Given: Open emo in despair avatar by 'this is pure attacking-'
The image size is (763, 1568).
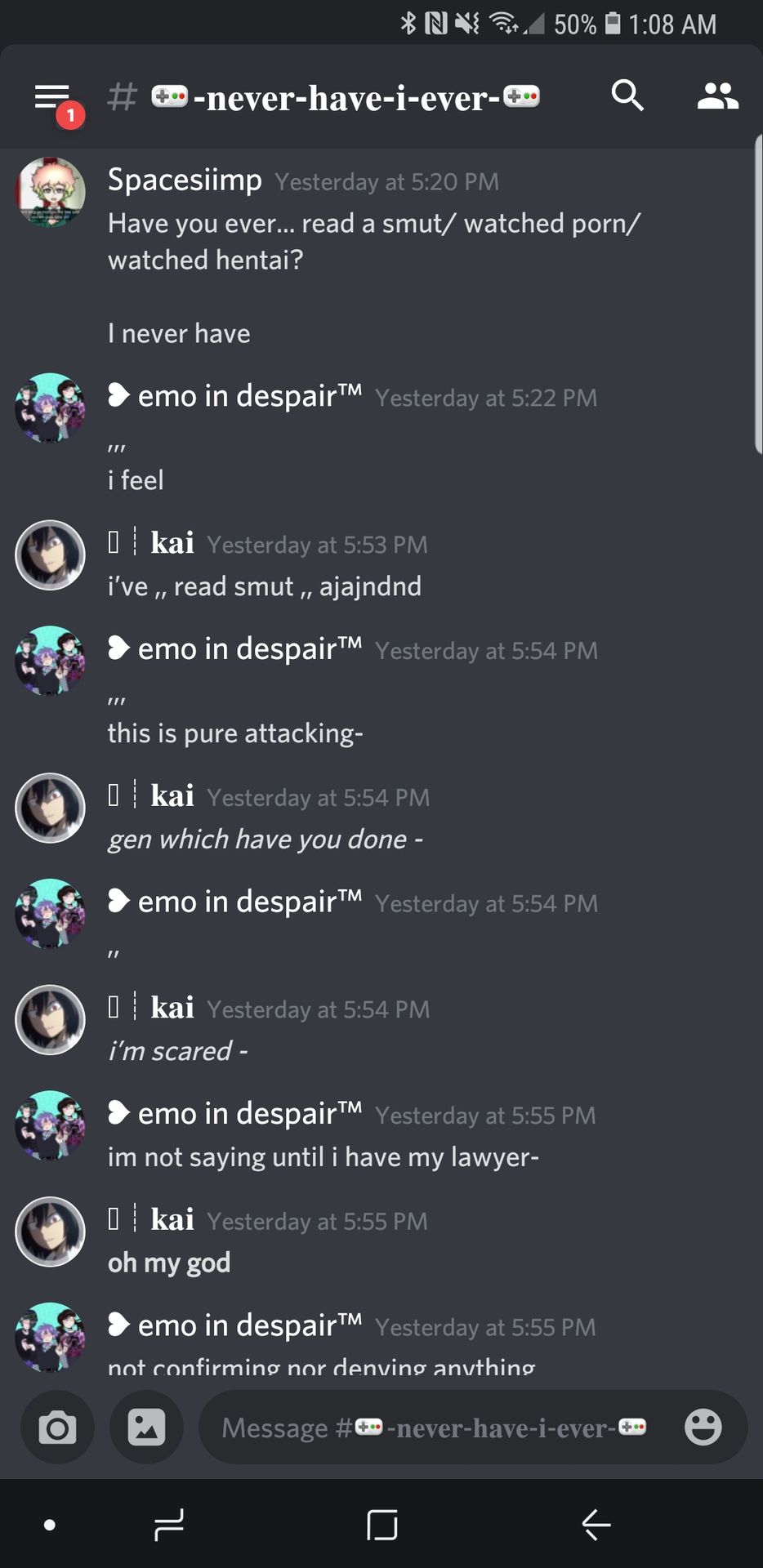Looking at the screenshot, I should 51,661.
